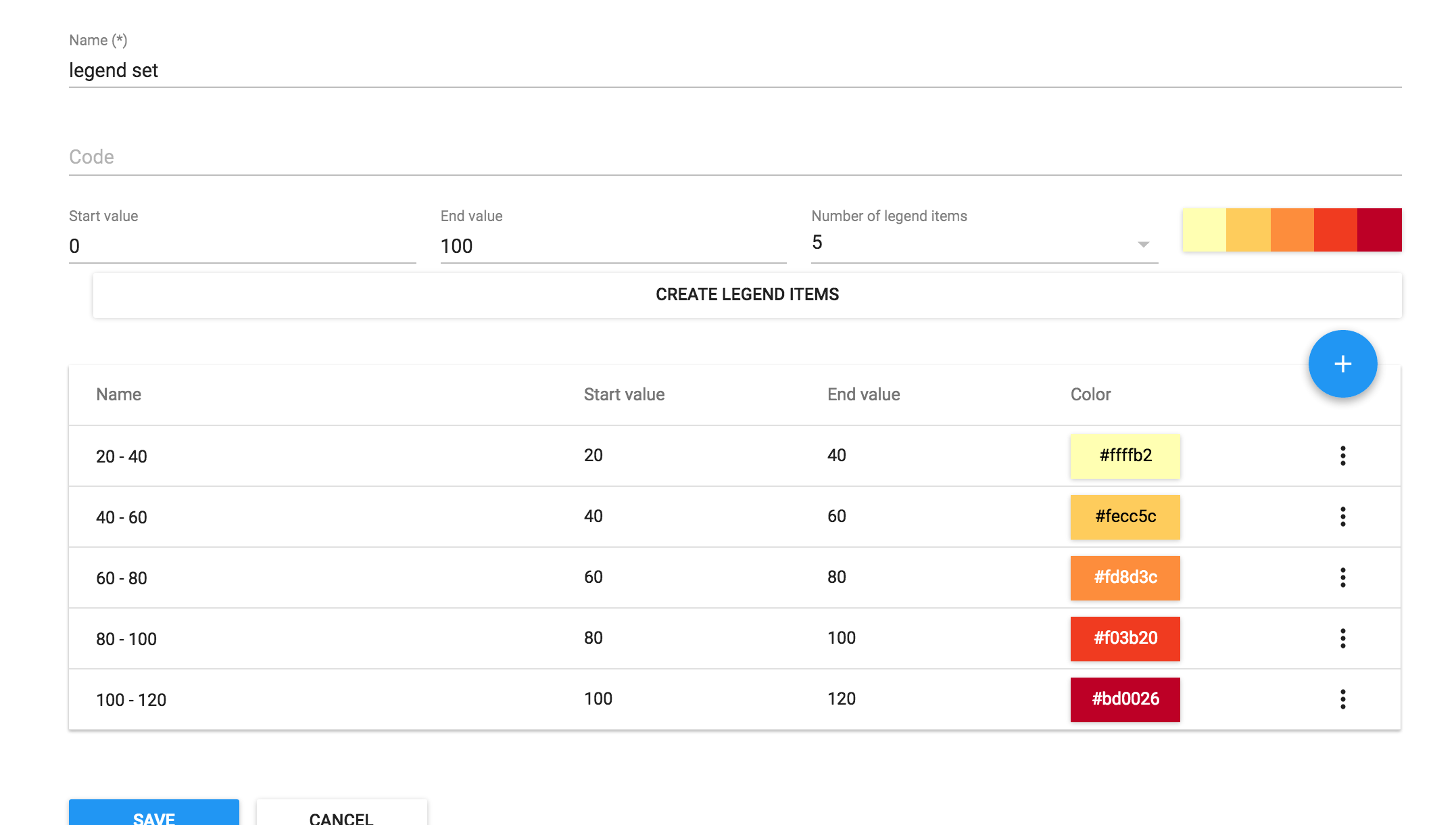The height and width of the screenshot is (825, 1456).
Task: Open more options for 40 - 60 row
Action: pos(1342,517)
